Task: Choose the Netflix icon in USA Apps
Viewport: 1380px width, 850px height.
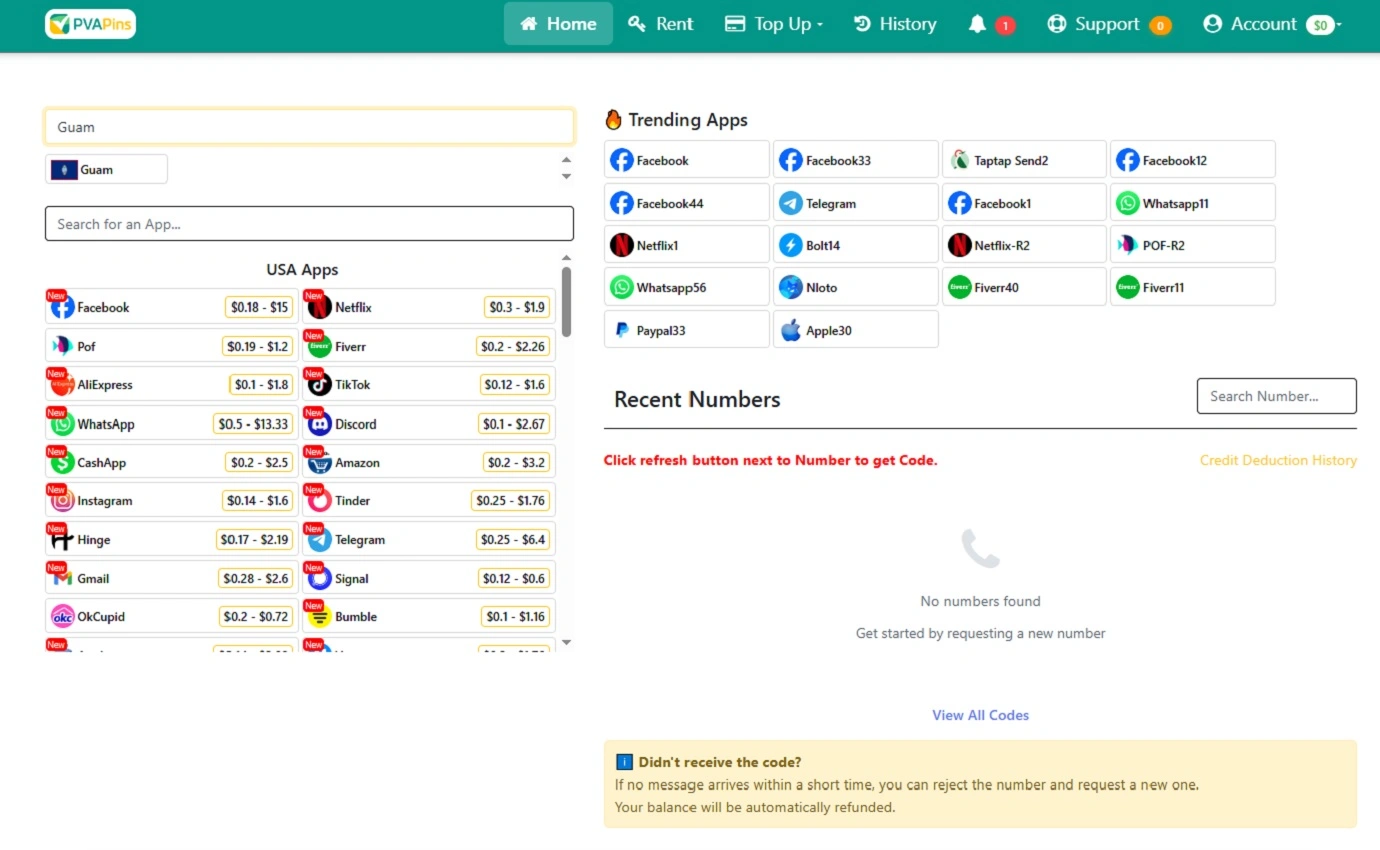Action: click(x=320, y=307)
